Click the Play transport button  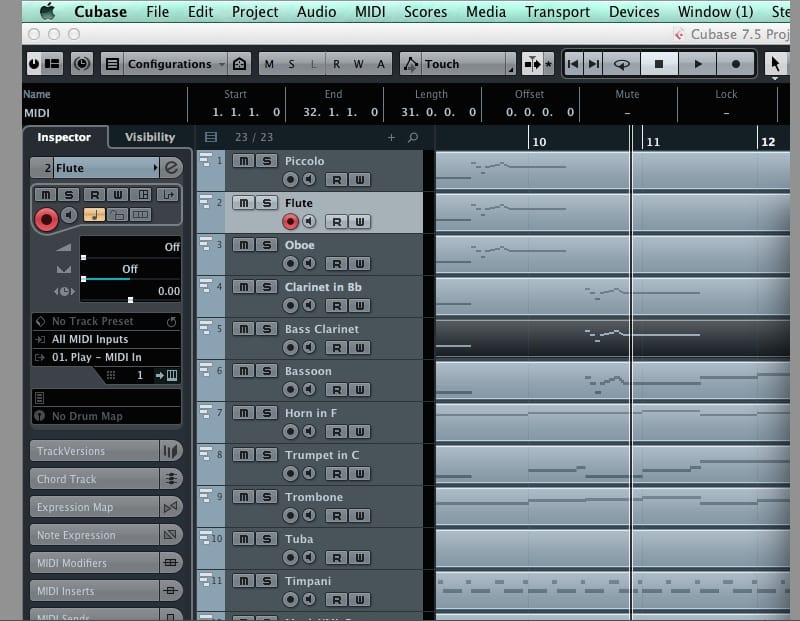click(x=697, y=64)
